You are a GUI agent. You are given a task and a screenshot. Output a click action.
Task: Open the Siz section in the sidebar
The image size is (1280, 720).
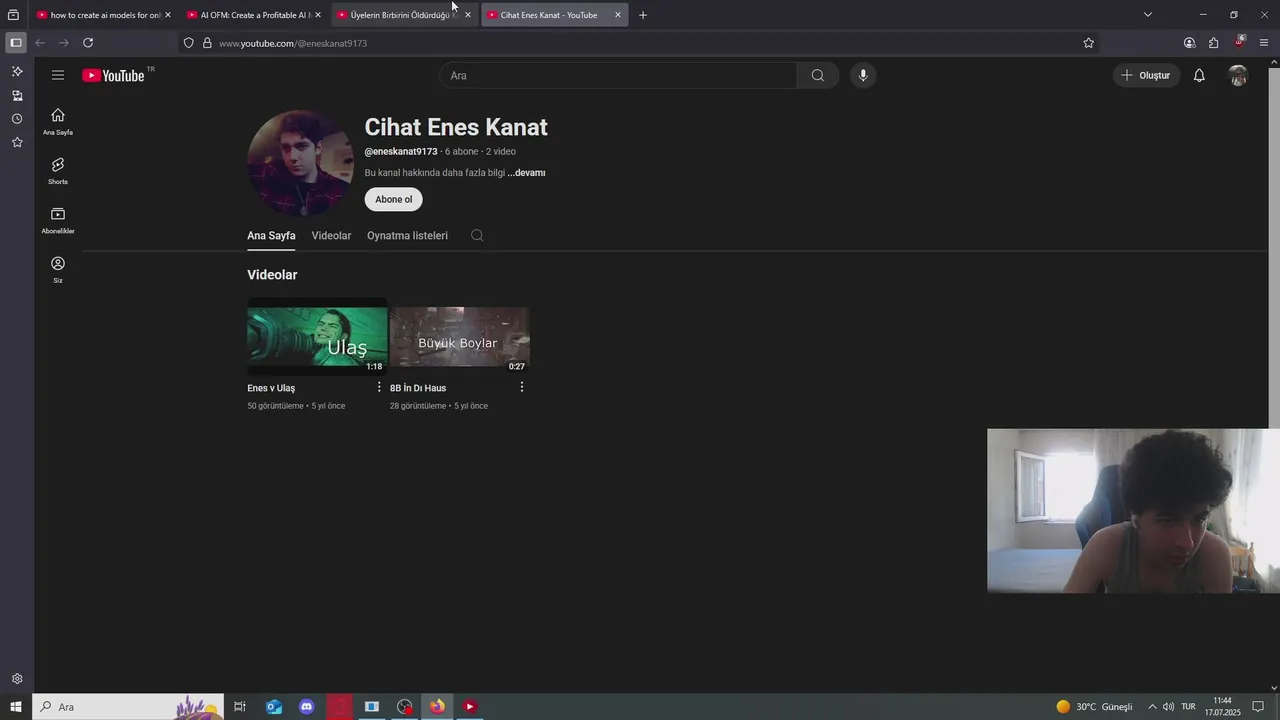tap(58, 269)
